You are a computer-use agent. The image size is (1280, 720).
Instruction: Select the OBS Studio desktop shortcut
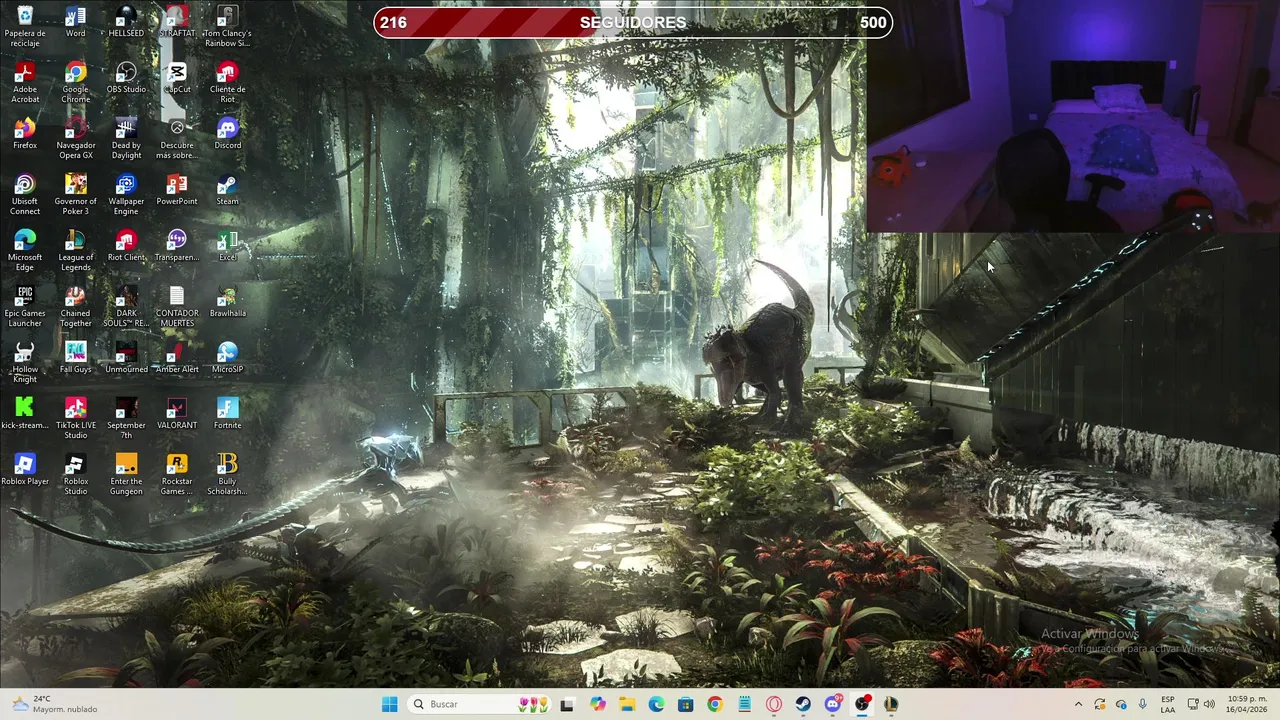(126, 78)
